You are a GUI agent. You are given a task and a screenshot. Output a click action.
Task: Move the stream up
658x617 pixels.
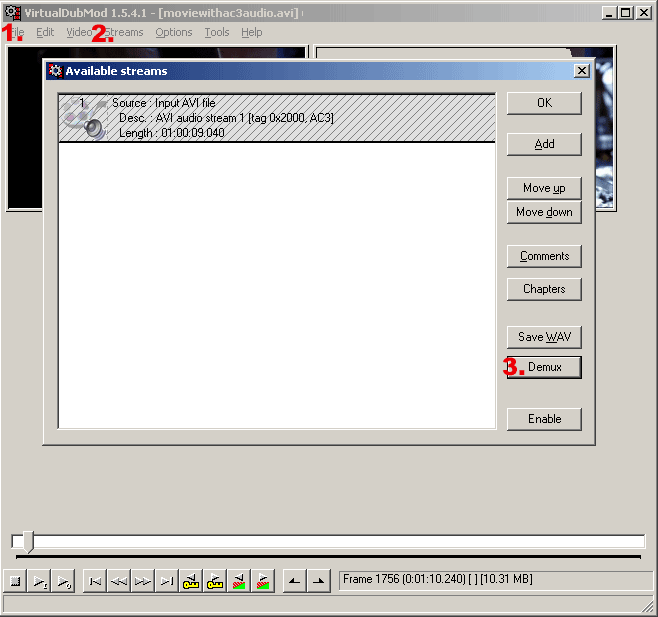[x=544, y=188]
